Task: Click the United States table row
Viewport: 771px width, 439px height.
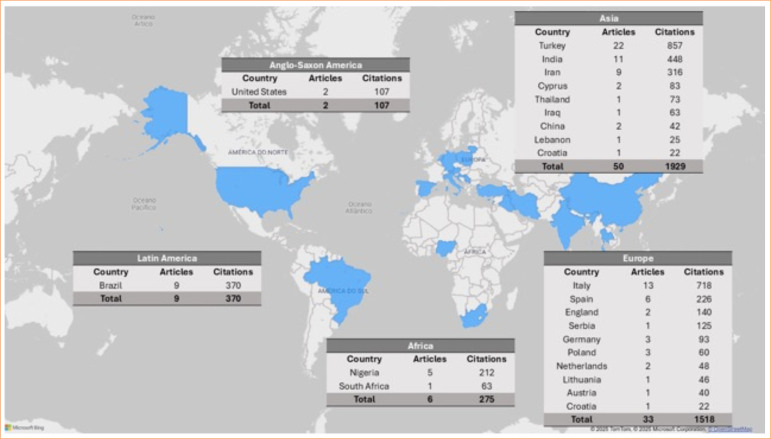Action: coord(315,92)
